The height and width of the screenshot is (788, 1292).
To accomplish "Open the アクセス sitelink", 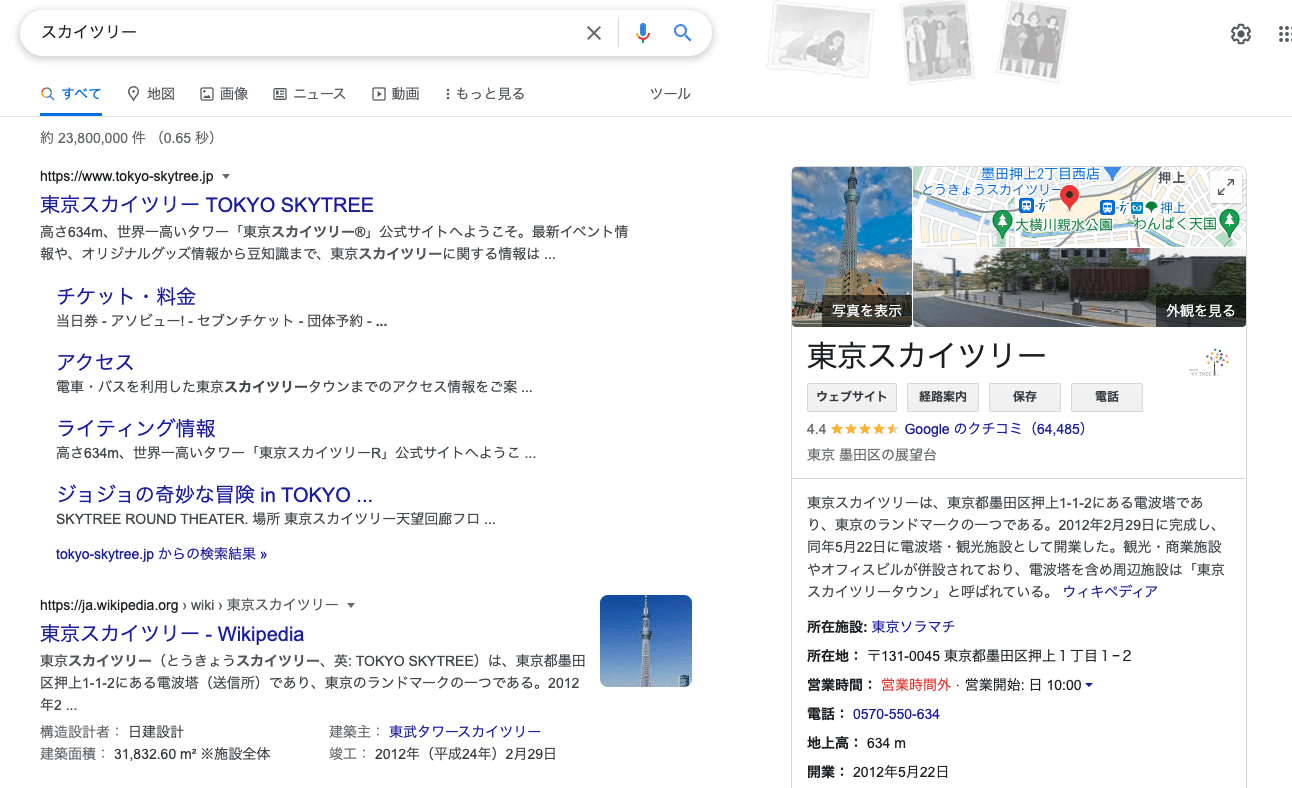I will pyautogui.click(x=95, y=362).
